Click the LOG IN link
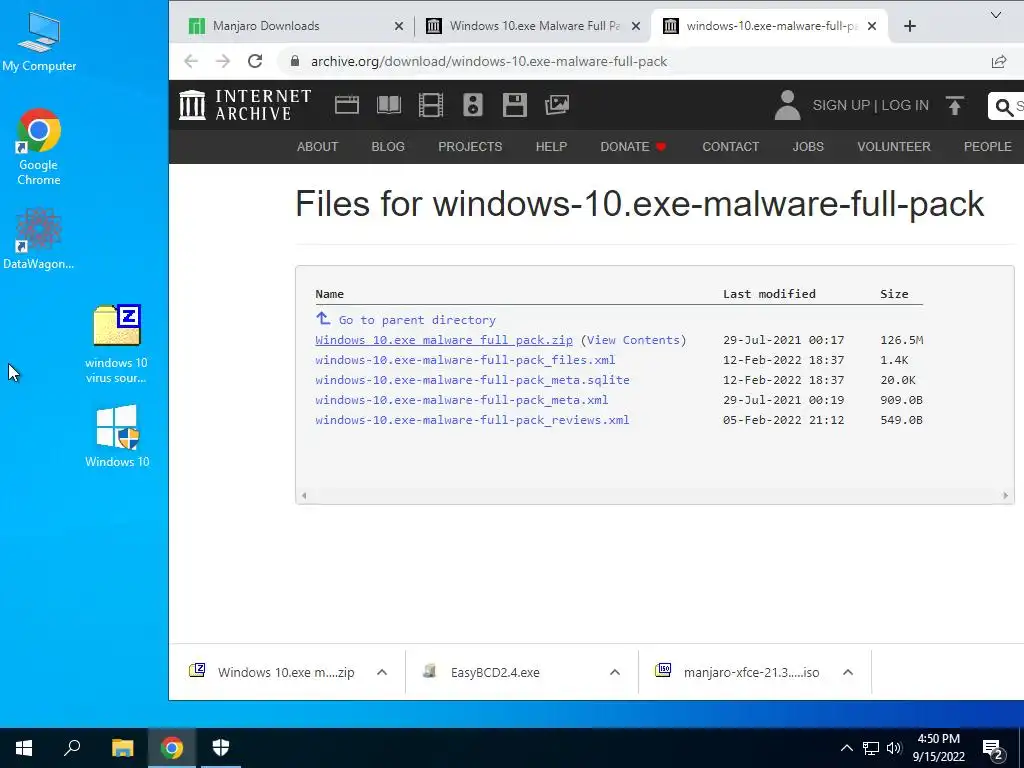 coord(905,105)
